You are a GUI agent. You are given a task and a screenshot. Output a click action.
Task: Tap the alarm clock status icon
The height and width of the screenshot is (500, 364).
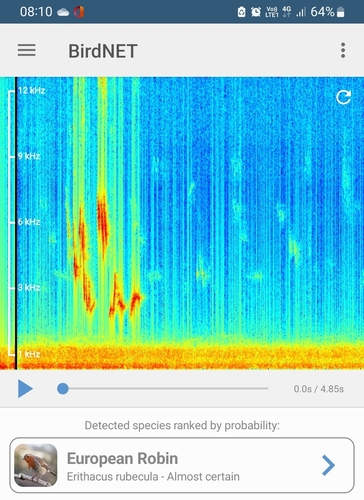pos(256,12)
